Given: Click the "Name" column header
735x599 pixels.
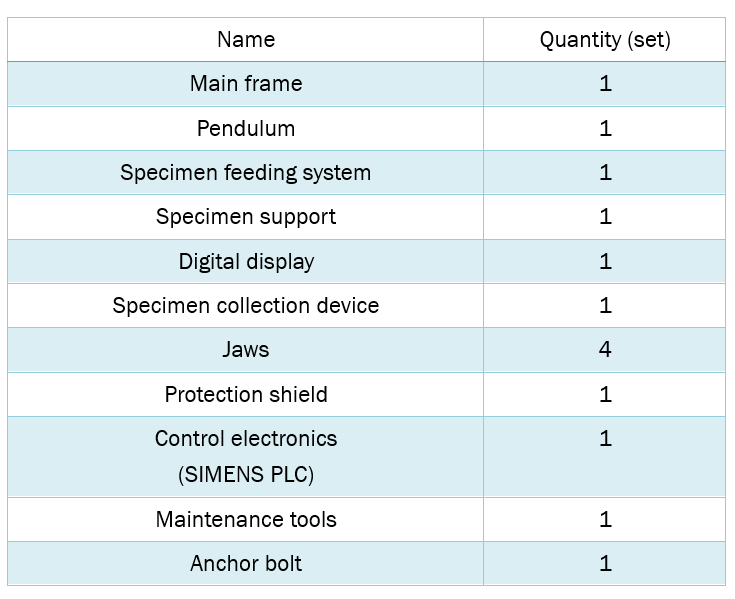Looking at the screenshot, I should coord(246,40).
